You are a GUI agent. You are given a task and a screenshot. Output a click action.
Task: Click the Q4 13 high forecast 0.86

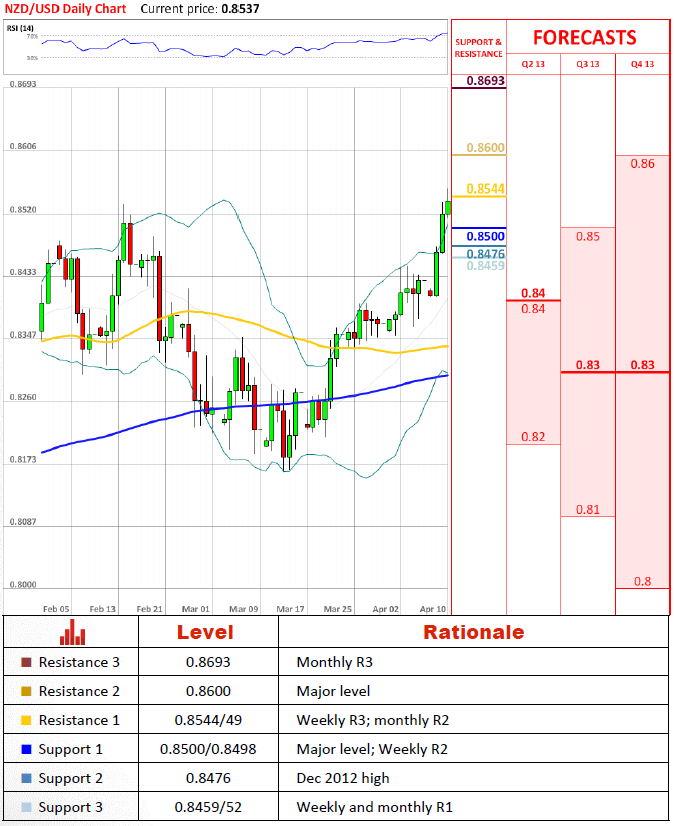pos(642,164)
